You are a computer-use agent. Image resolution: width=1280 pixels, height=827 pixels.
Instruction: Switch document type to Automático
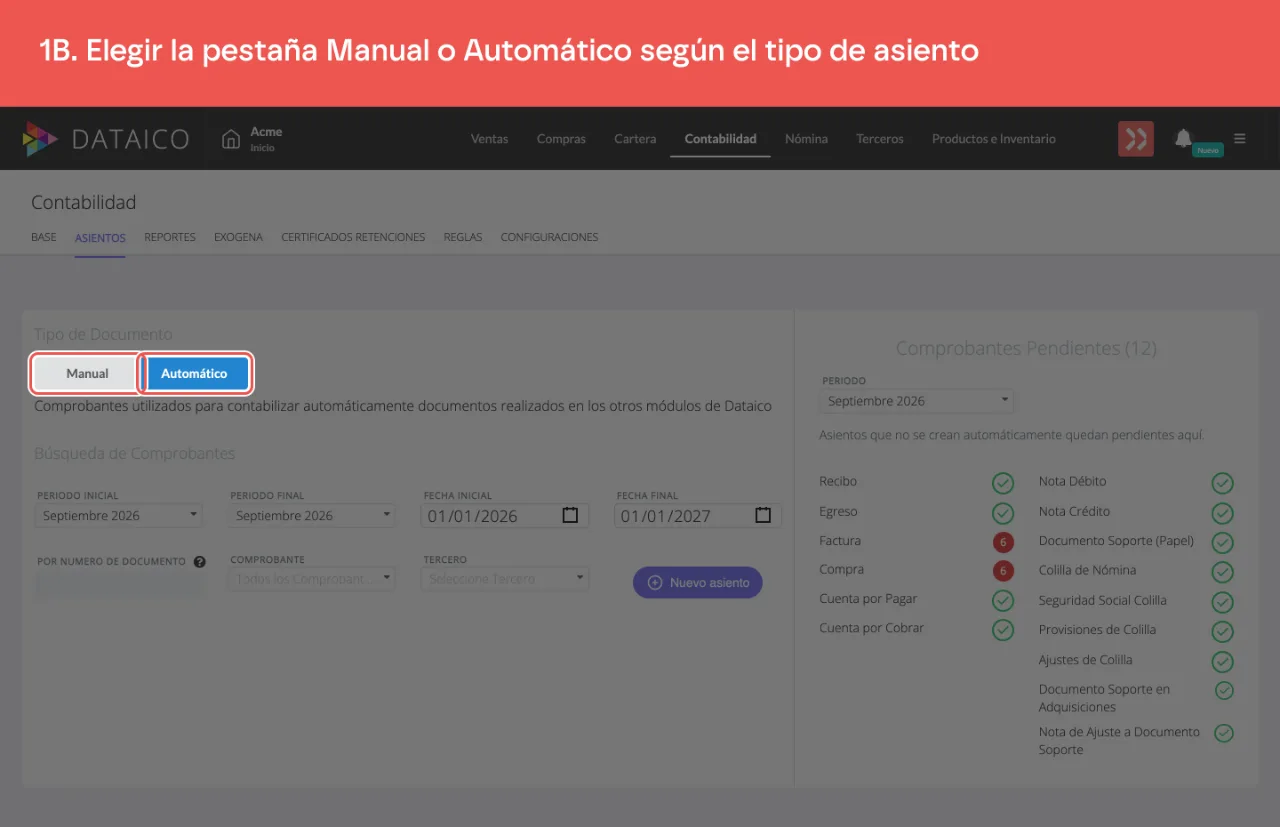click(194, 373)
